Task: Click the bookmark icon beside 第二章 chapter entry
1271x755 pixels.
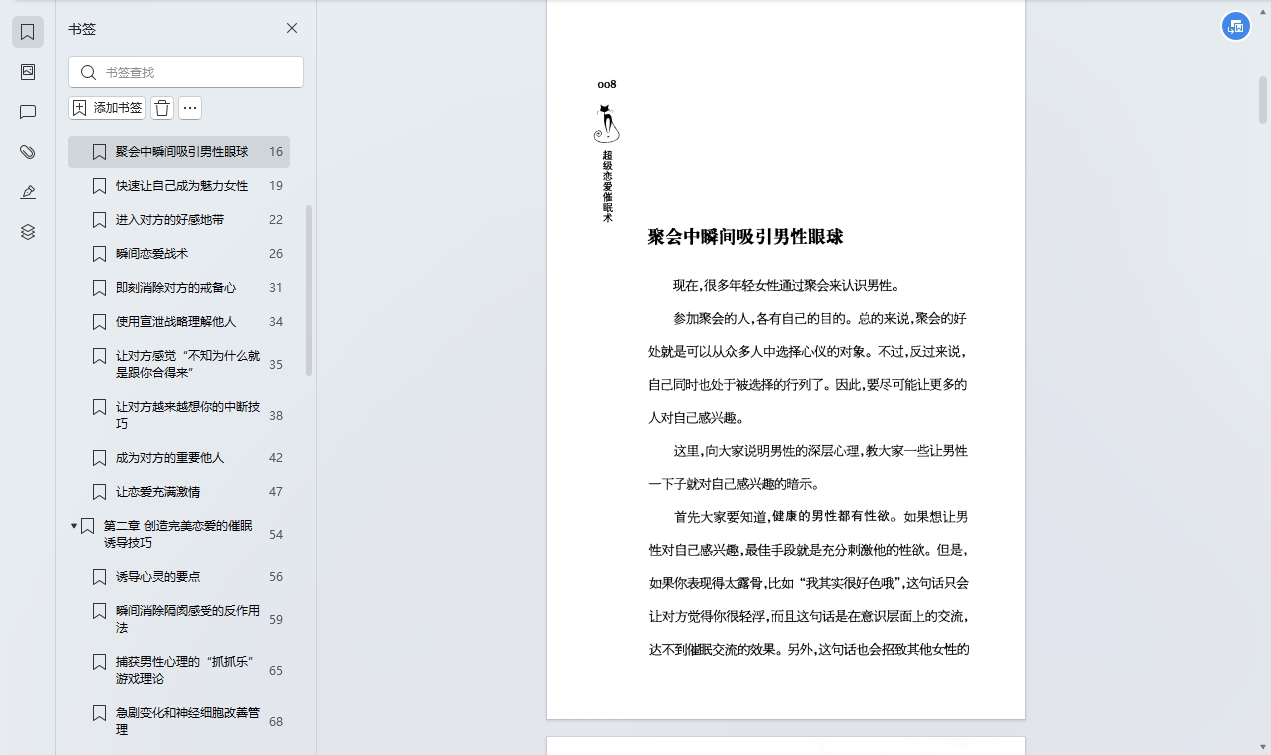Action: pos(87,526)
